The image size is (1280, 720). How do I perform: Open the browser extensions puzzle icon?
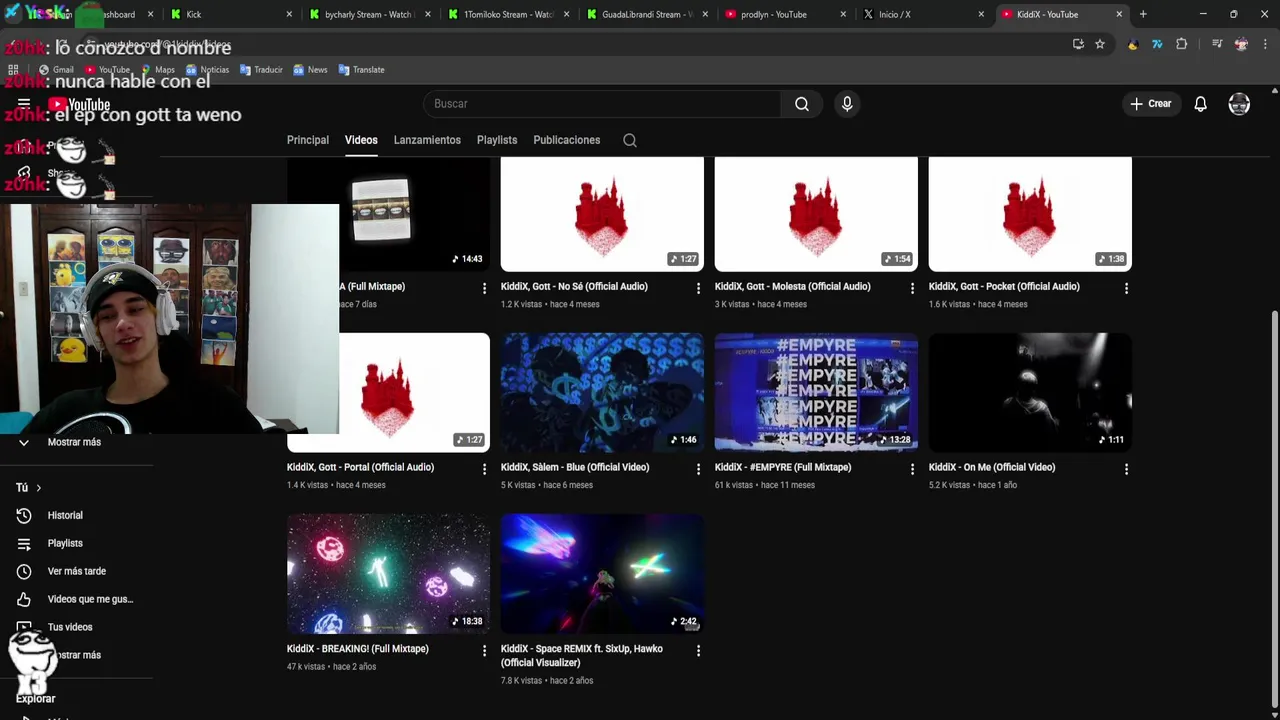click(x=1181, y=44)
